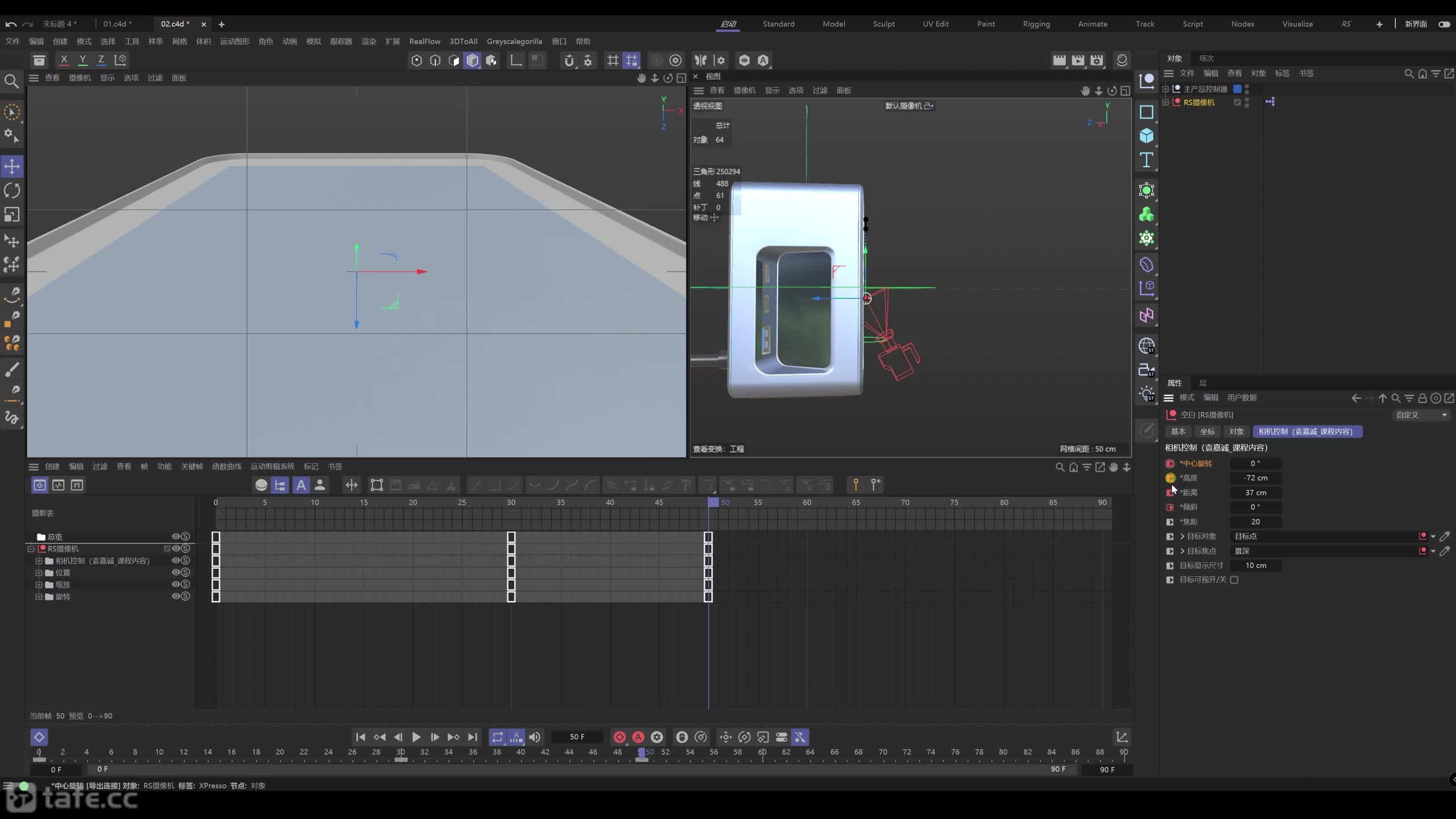
Task: Go to end of animation
Action: pos(472,737)
